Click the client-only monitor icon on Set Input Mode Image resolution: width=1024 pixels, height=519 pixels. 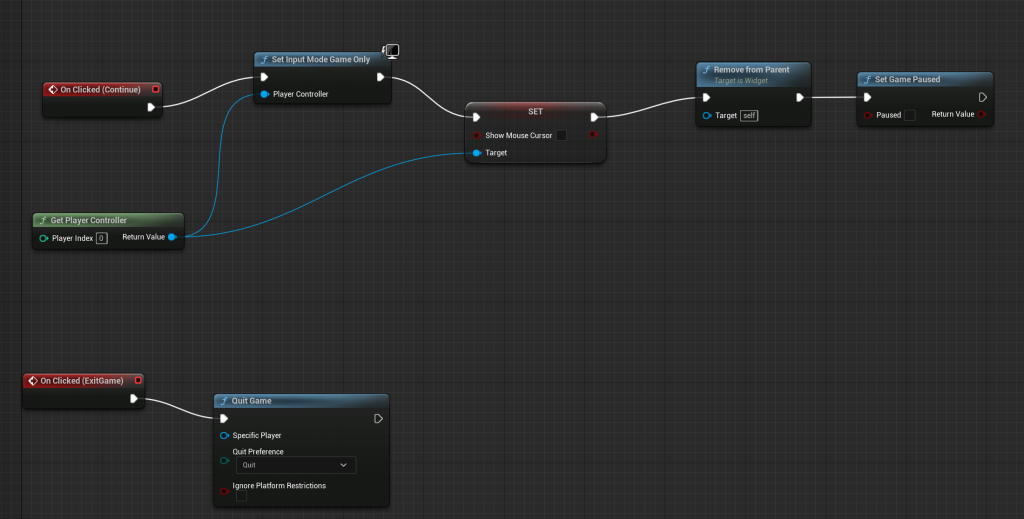[x=392, y=51]
